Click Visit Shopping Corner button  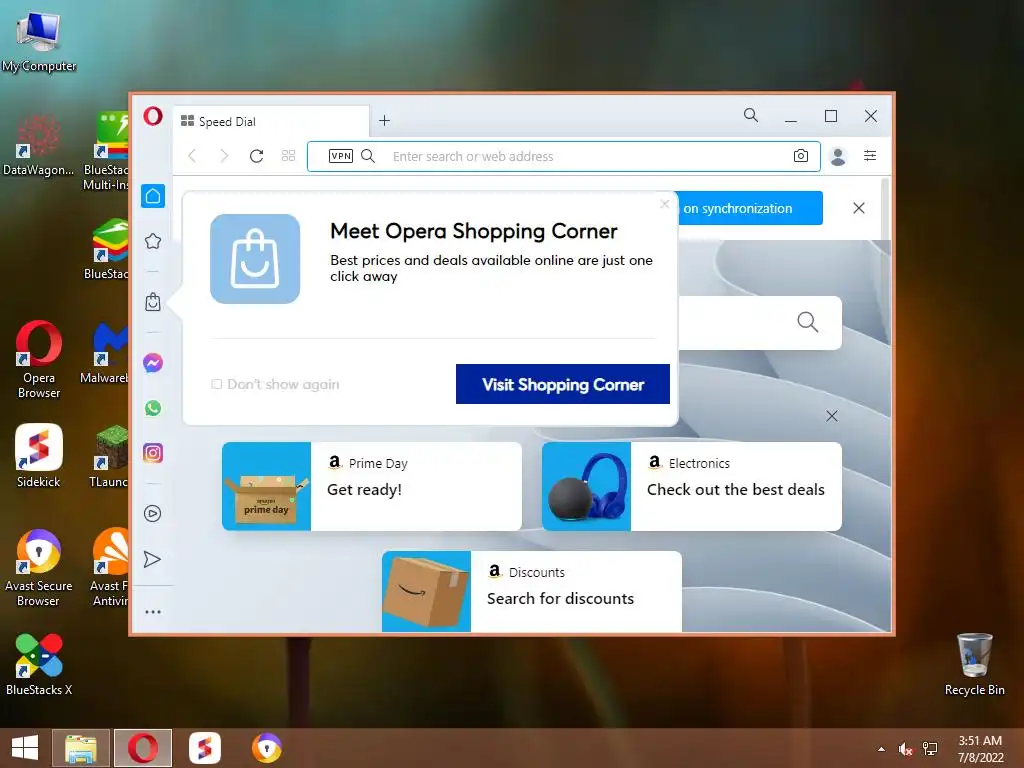click(563, 384)
